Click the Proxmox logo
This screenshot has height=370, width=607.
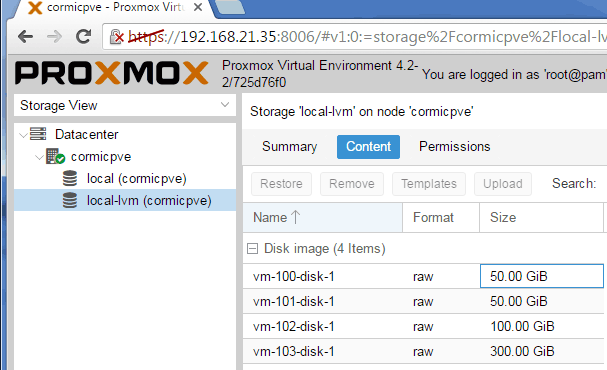click(x=111, y=73)
